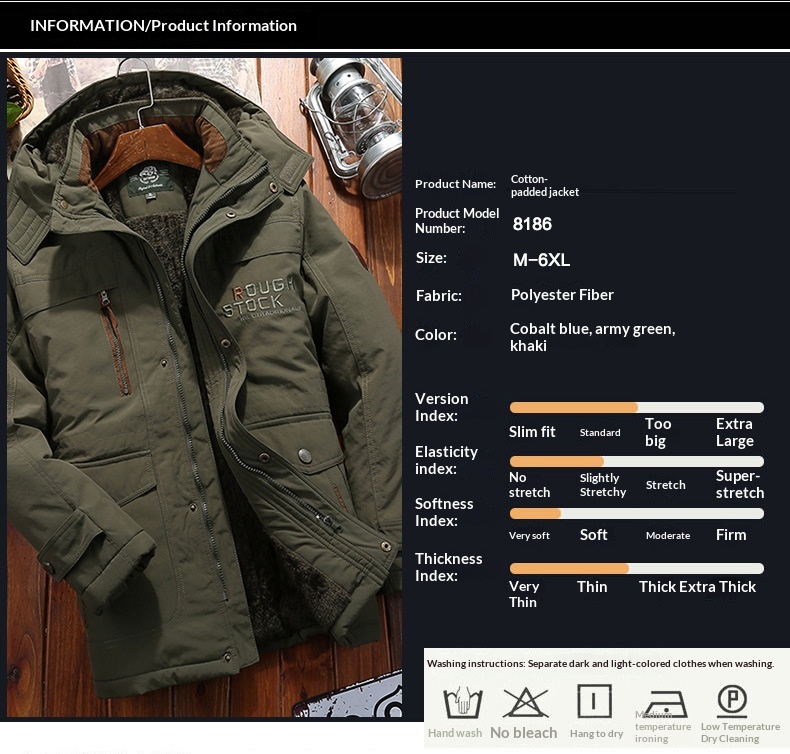
Task: Click the Softness Index bar
Action: [x=636, y=513]
